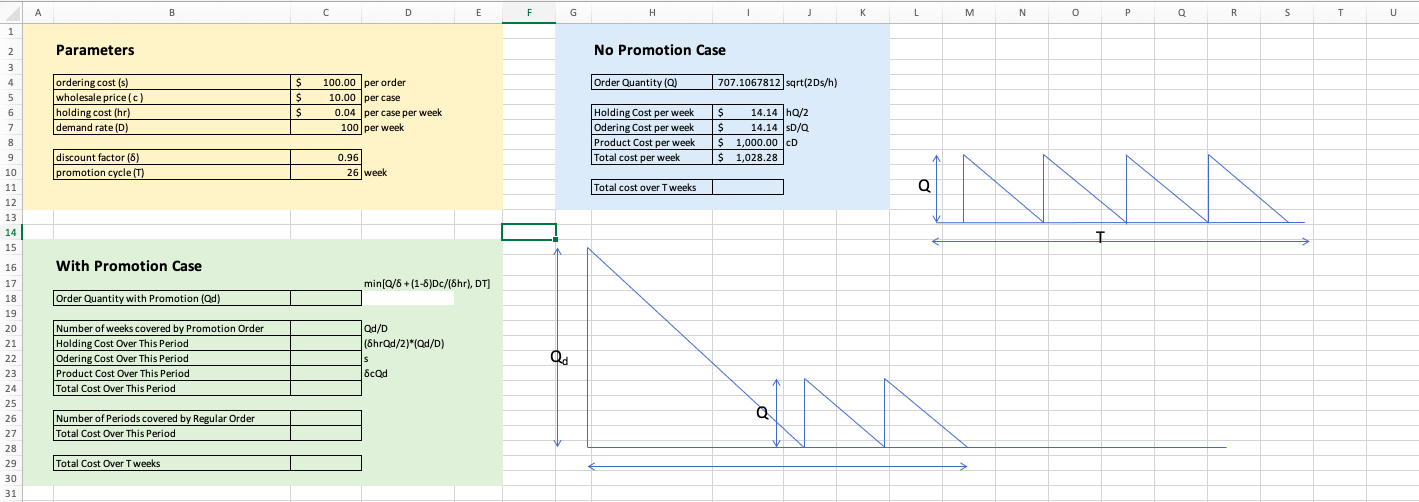Screen dimensions: 1419x502
Task: Click the 'δcQd' formula note
Action: [377, 373]
